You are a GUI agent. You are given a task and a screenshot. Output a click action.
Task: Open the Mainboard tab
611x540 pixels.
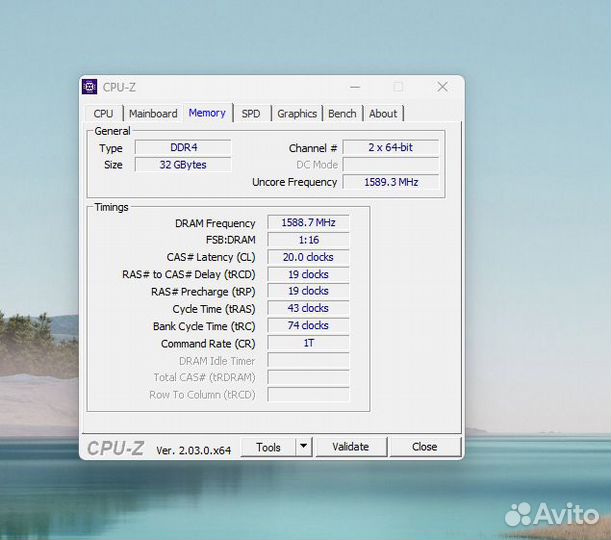tap(153, 114)
